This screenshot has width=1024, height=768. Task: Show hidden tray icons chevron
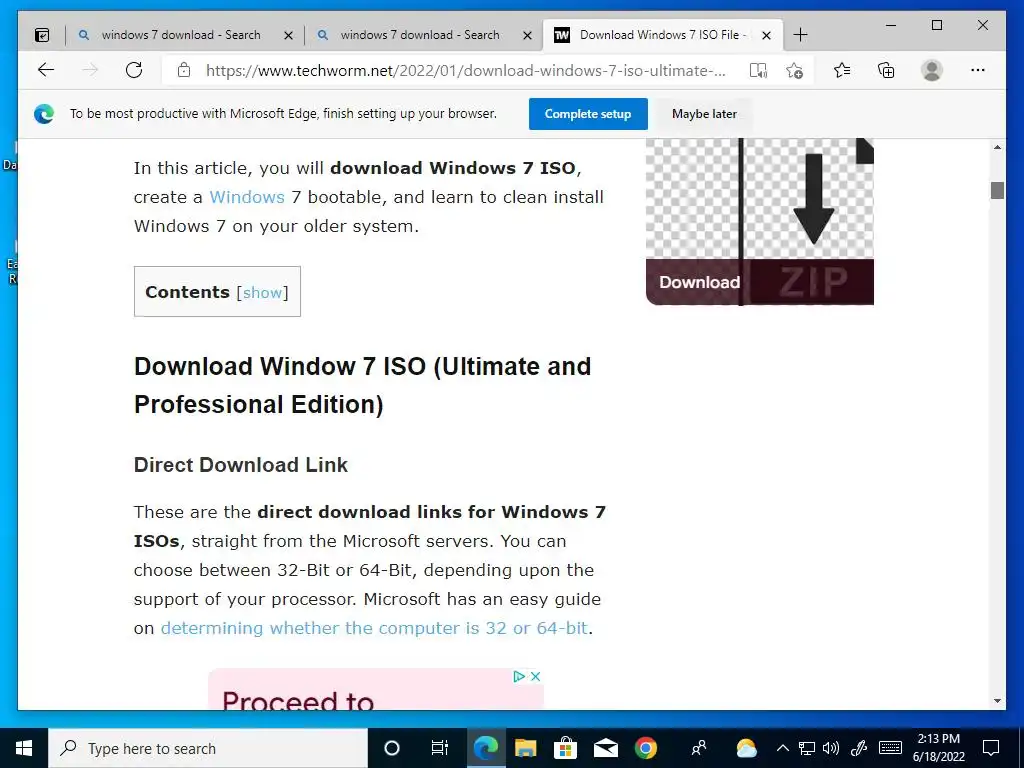pos(783,748)
